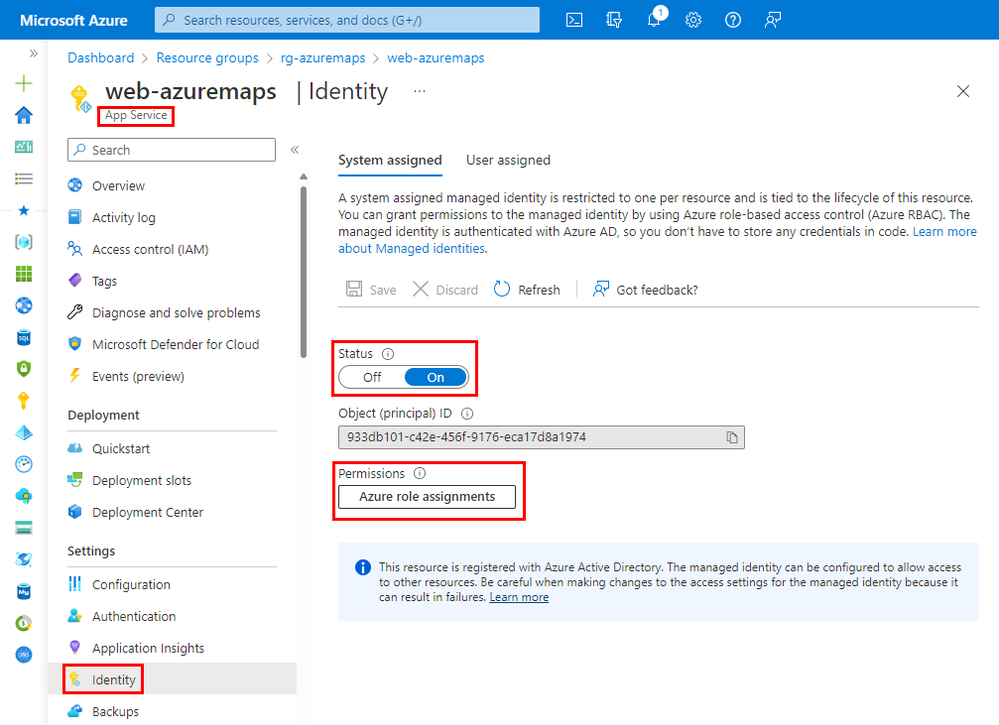The image size is (999, 725).
Task: Select the User assigned tab
Action: [x=508, y=160]
